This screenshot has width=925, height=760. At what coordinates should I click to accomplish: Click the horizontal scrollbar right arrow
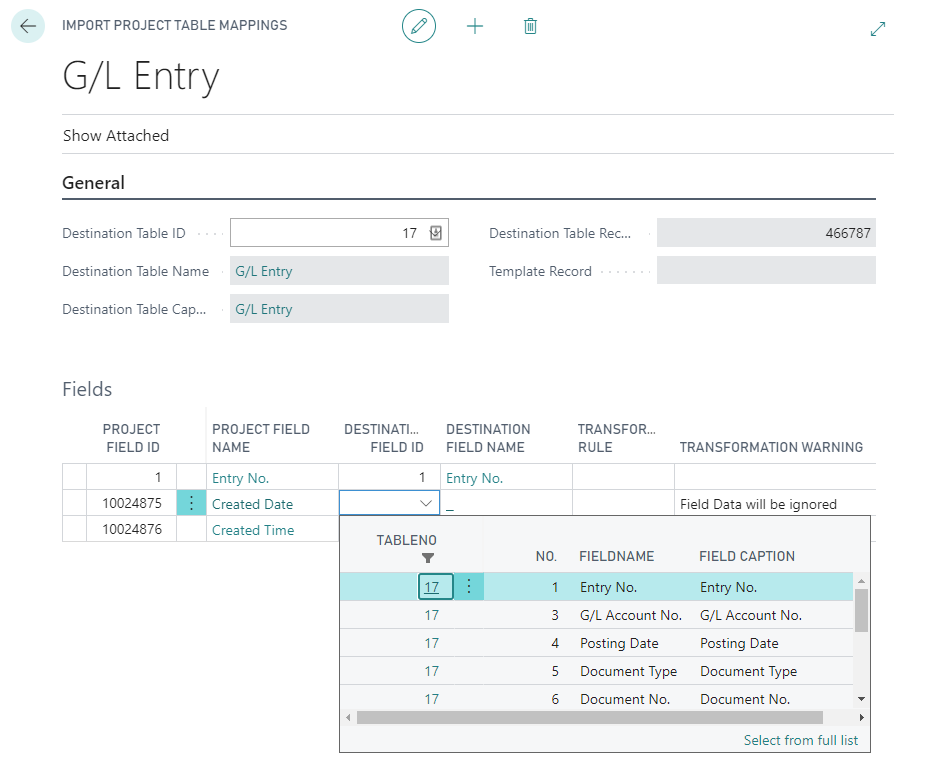[861, 717]
